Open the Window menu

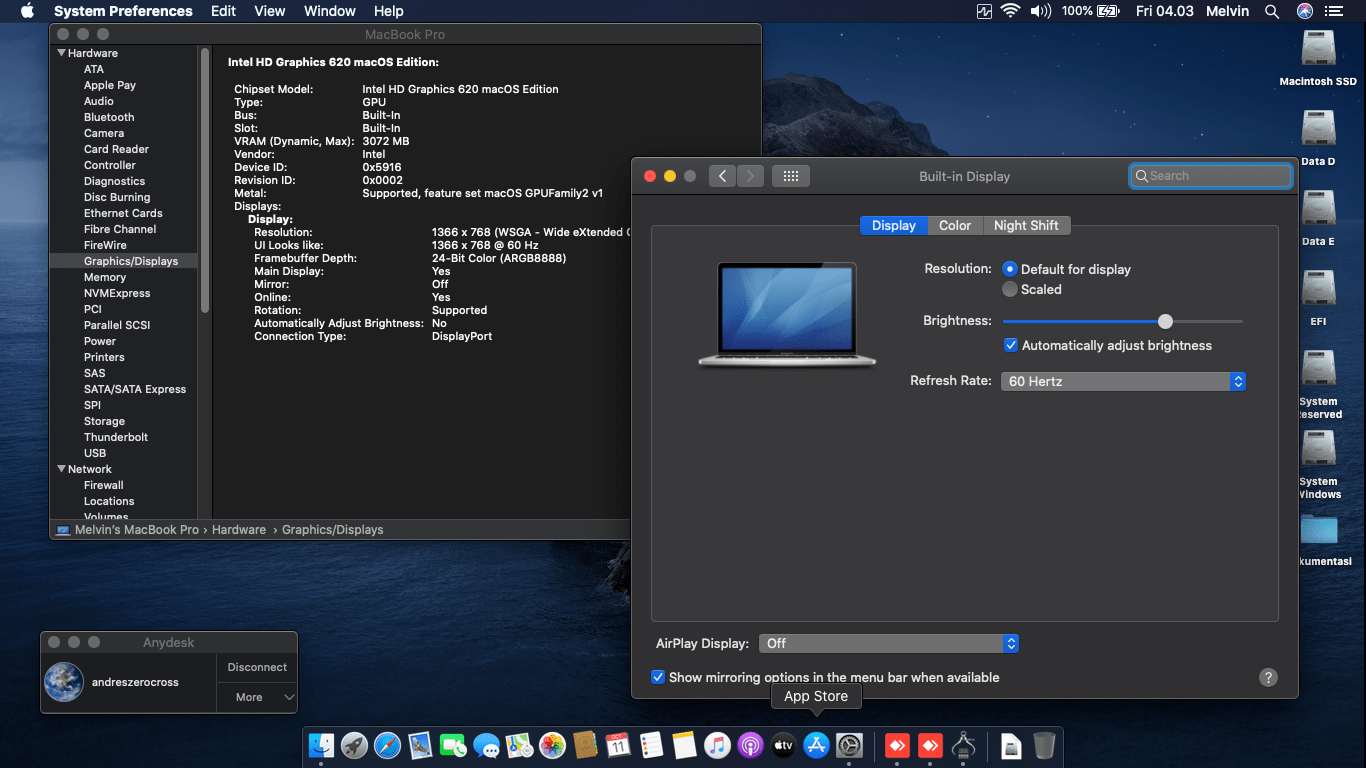[x=329, y=11]
